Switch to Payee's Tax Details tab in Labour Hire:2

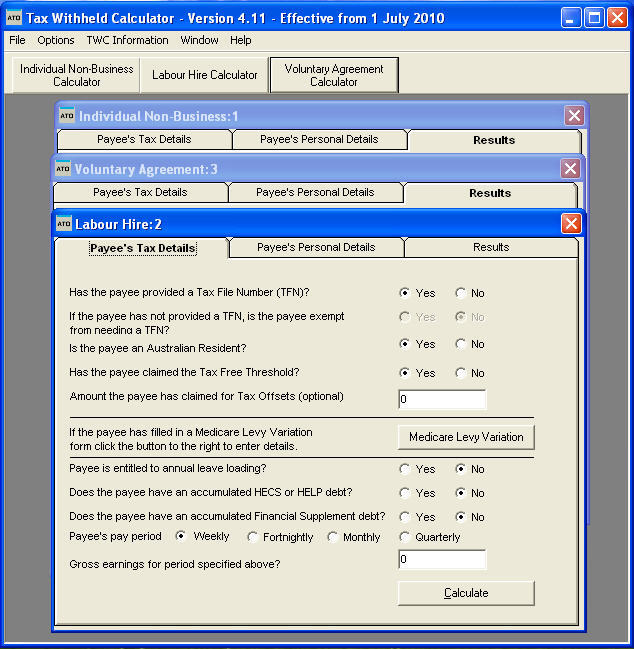(x=143, y=248)
